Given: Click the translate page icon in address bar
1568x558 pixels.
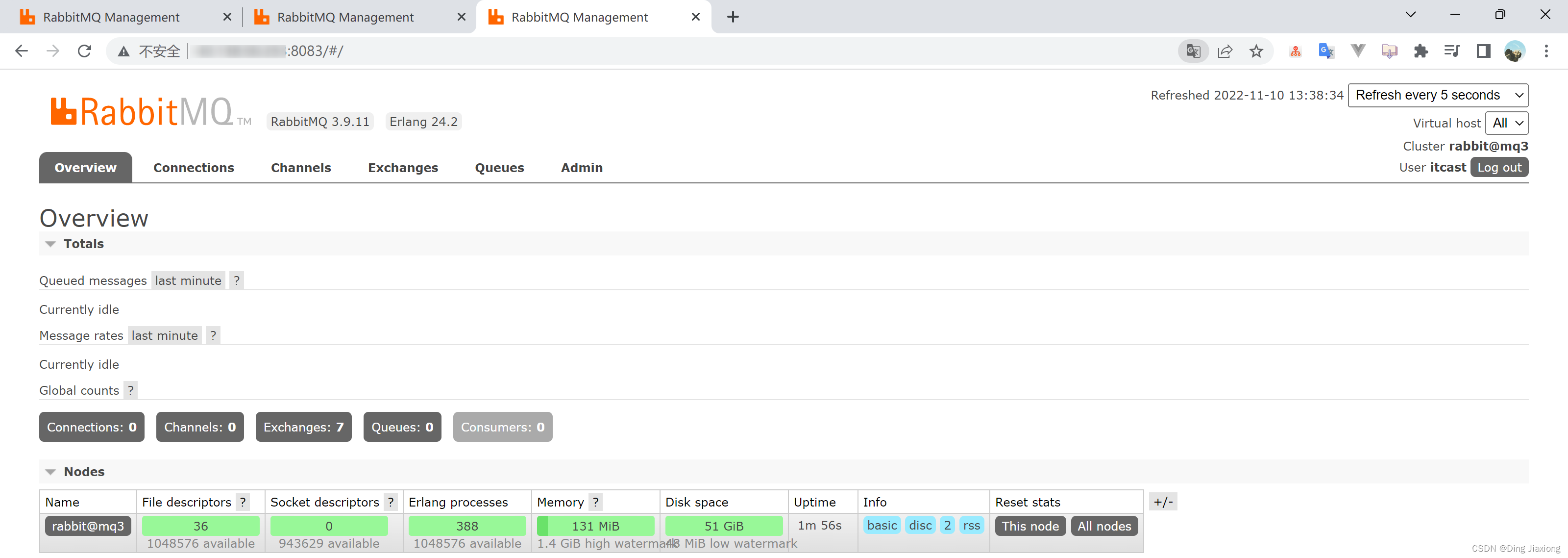Looking at the screenshot, I should pos(1193,51).
